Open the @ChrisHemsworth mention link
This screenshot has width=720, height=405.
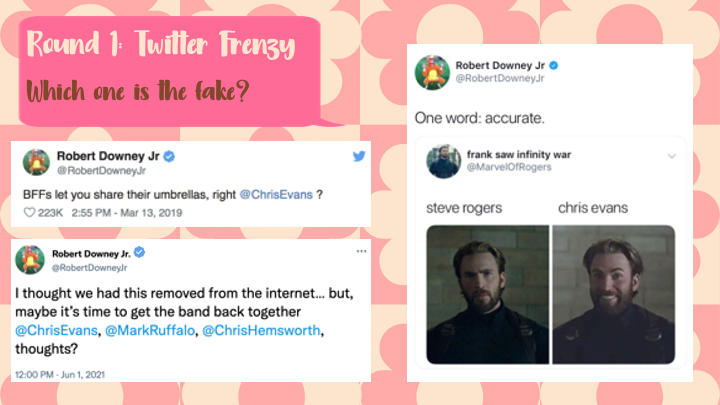click(x=261, y=331)
